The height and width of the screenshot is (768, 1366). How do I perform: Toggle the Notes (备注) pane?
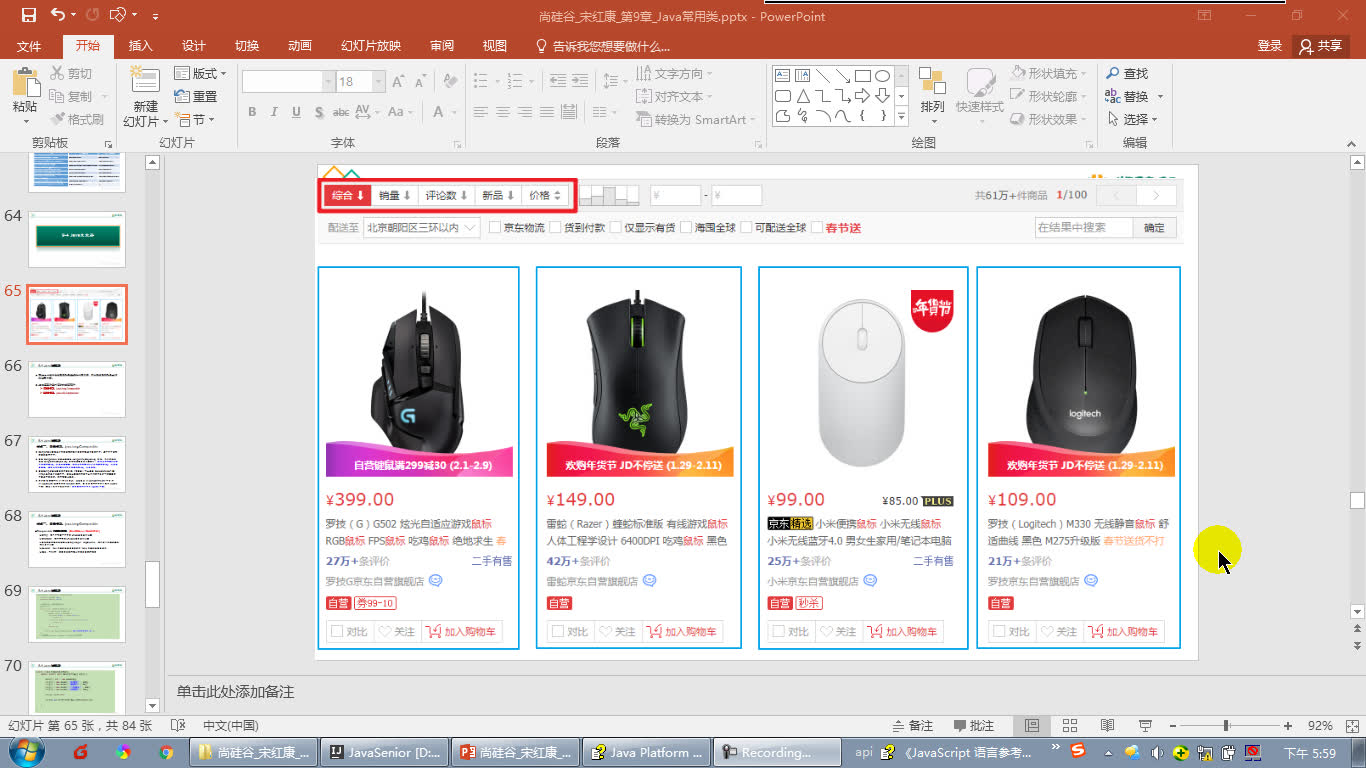pos(910,726)
